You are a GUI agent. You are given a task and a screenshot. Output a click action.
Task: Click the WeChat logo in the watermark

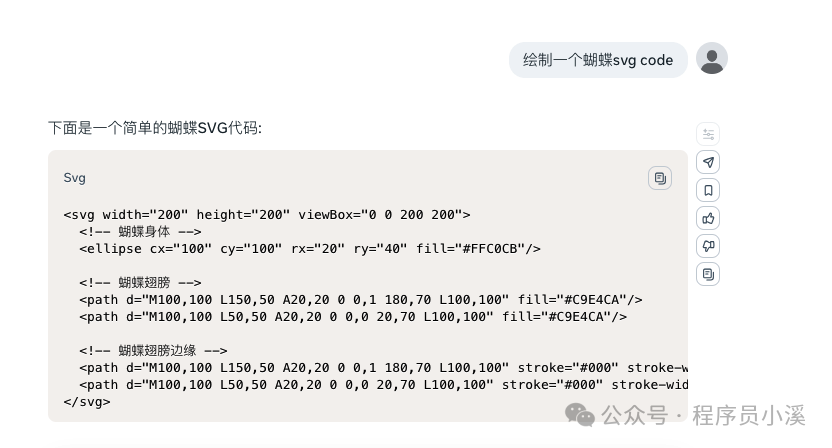(581, 415)
